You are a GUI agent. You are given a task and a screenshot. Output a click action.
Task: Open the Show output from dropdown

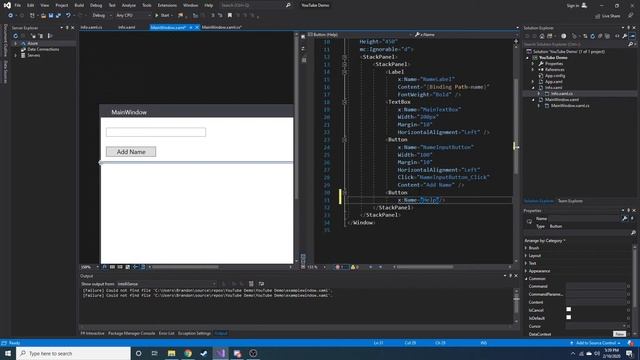point(167,284)
